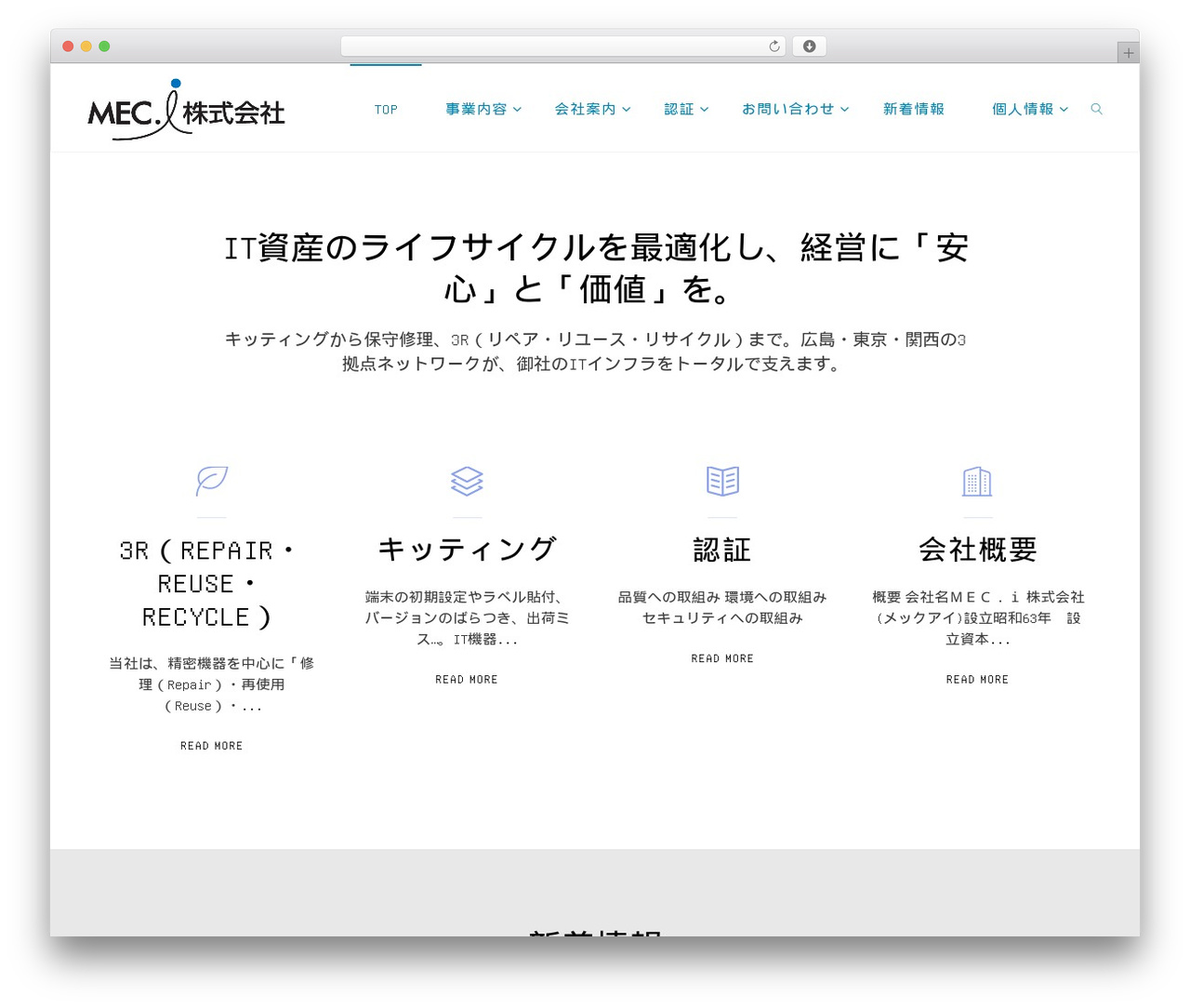The image size is (1190, 1008).
Task: Click the stacked layers icon above キッティング
Action: point(467,481)
